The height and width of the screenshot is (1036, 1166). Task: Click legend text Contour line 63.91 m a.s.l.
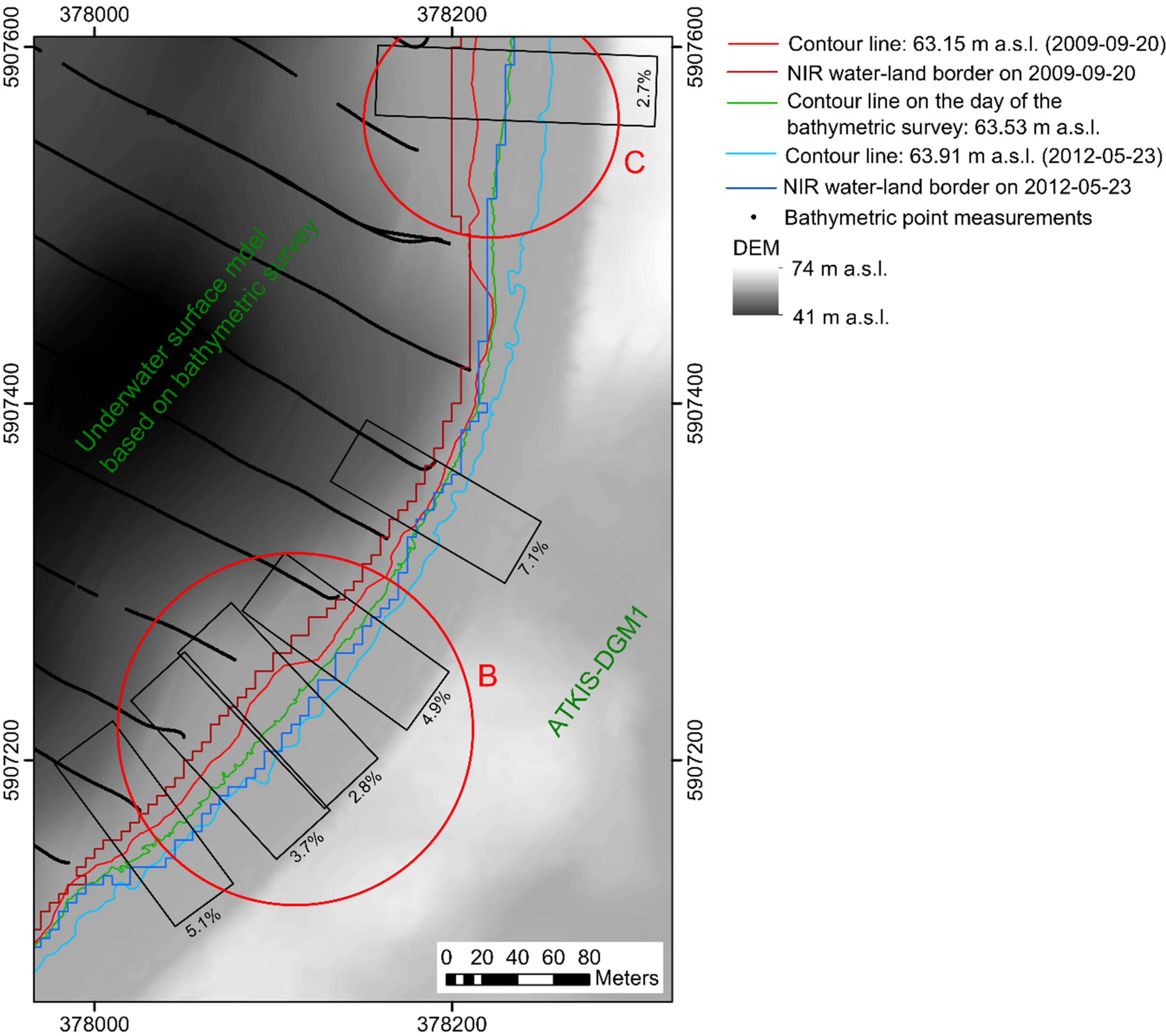973,156
